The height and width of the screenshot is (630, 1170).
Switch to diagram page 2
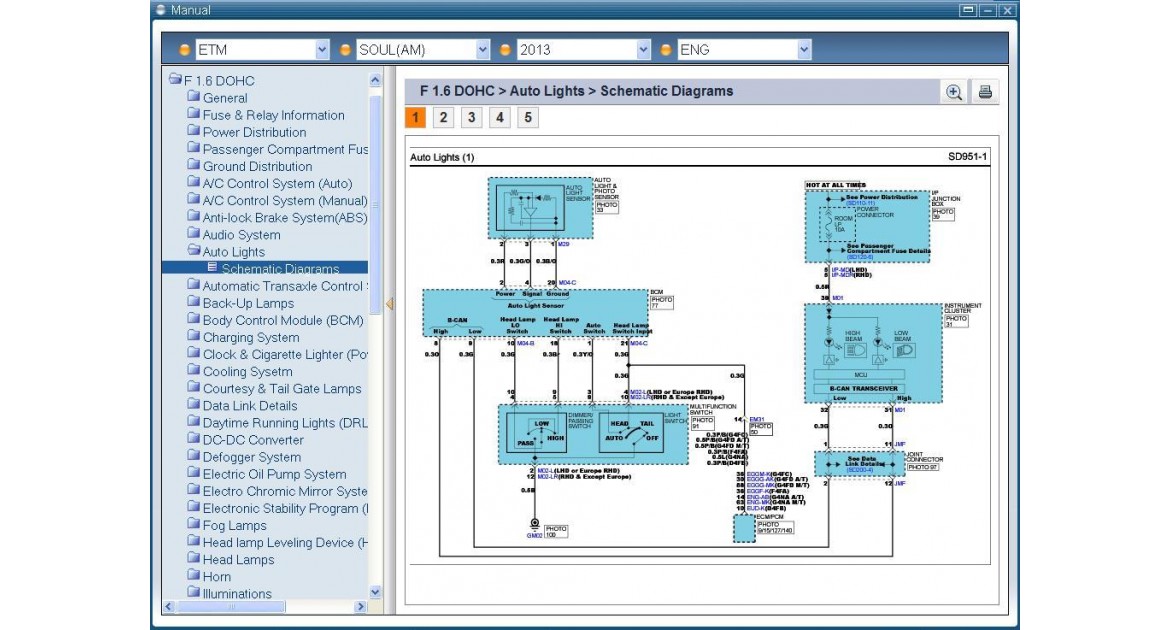click(443, 117)
